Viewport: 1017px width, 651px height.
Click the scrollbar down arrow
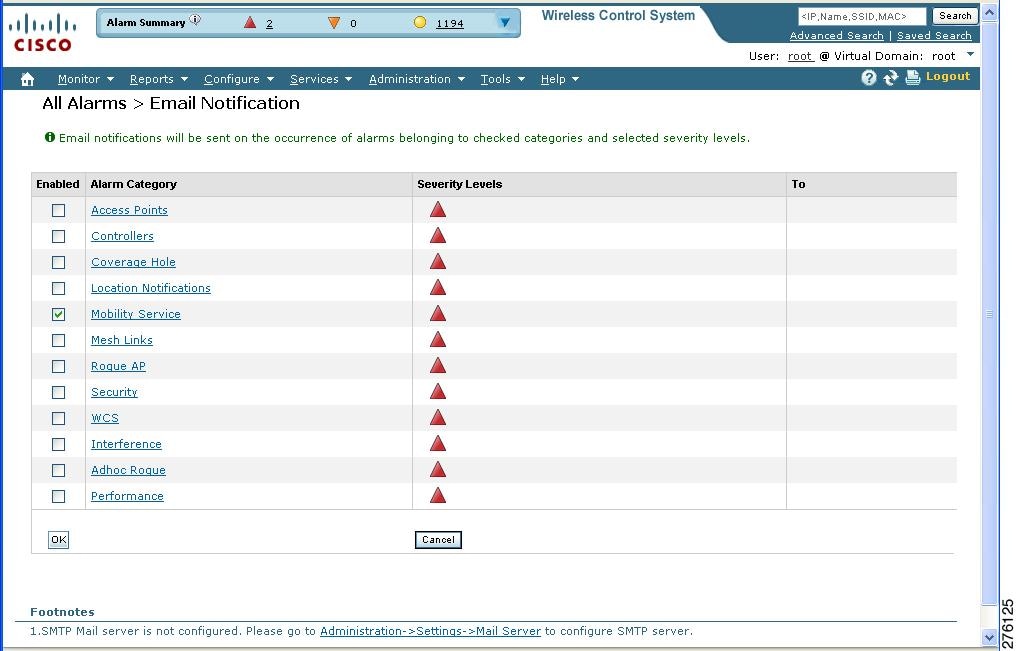tap(989, 638)
